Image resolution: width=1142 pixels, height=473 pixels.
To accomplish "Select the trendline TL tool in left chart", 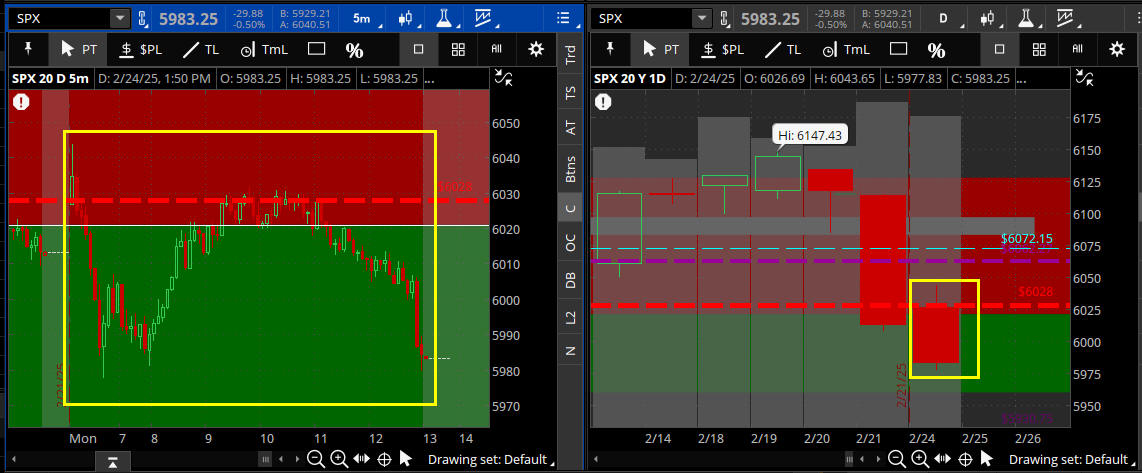I will [200, 49].
